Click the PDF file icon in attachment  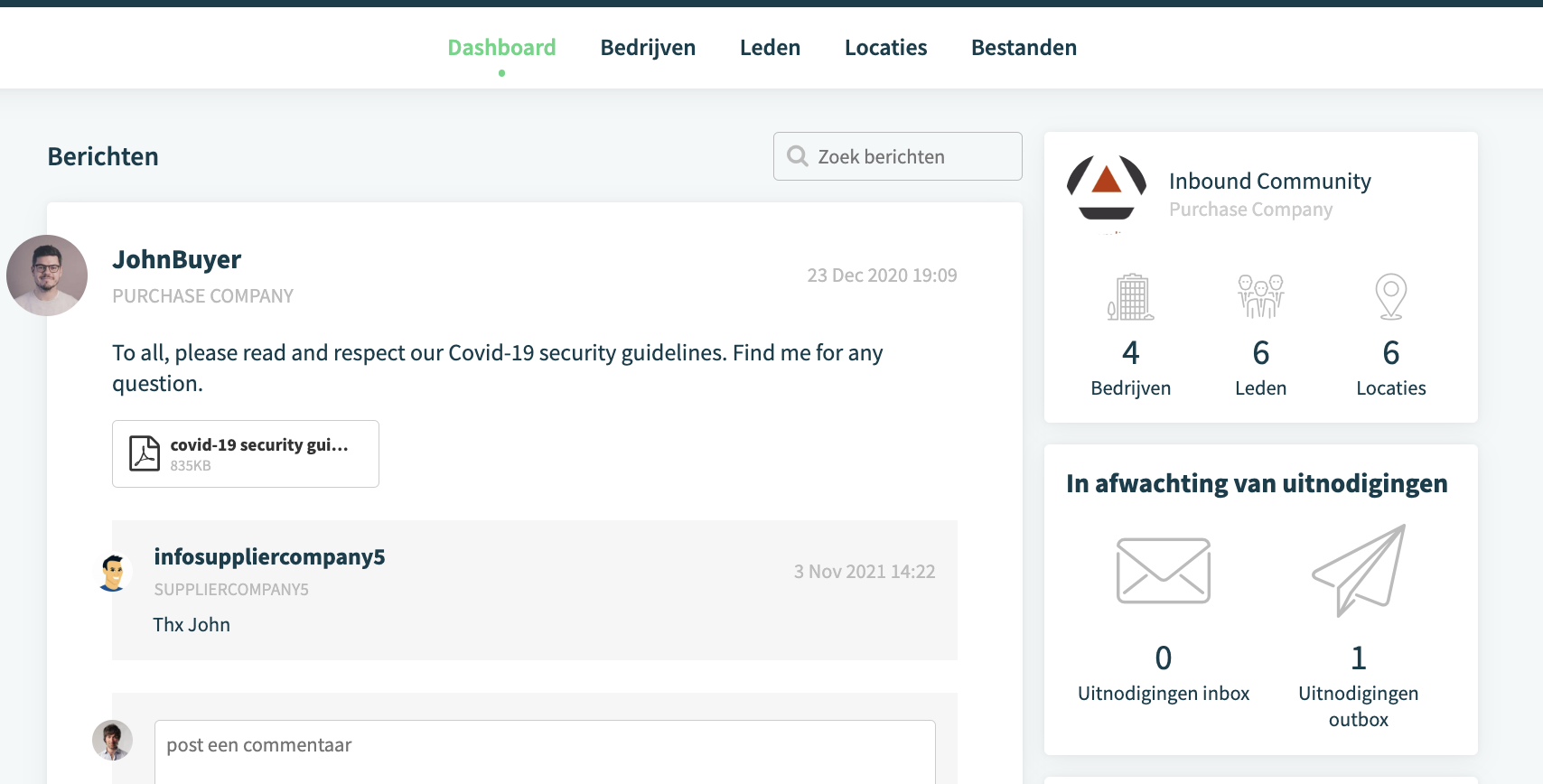click(145, 453)
